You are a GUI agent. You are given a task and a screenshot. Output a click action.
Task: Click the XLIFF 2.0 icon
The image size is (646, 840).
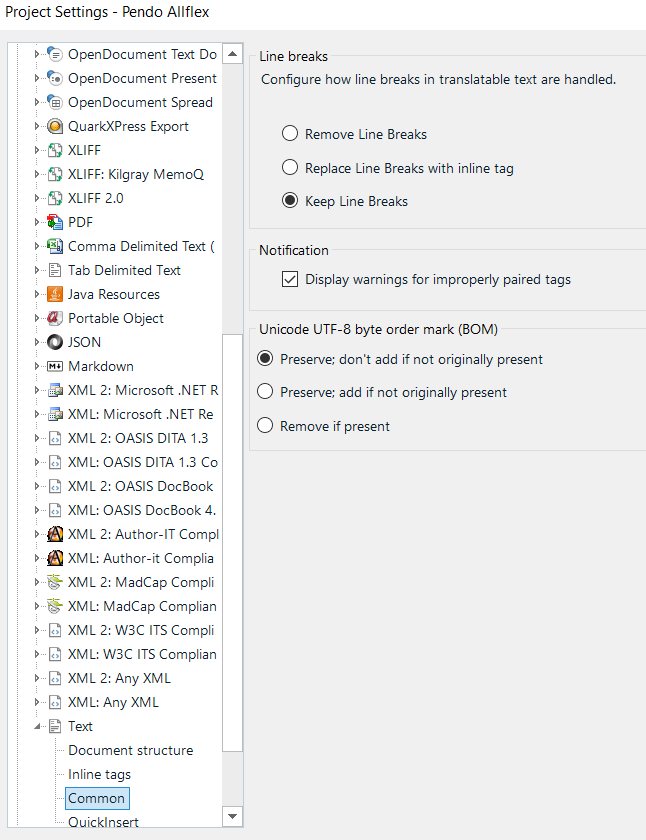[x=55, y=198]
